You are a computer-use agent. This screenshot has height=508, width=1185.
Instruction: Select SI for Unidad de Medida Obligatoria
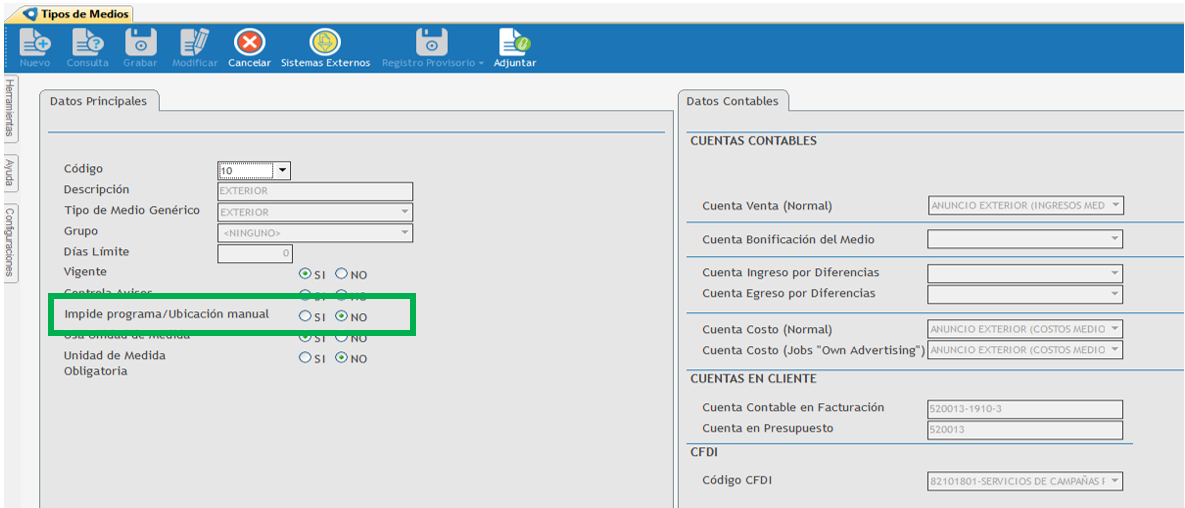[x=305, y=358]
